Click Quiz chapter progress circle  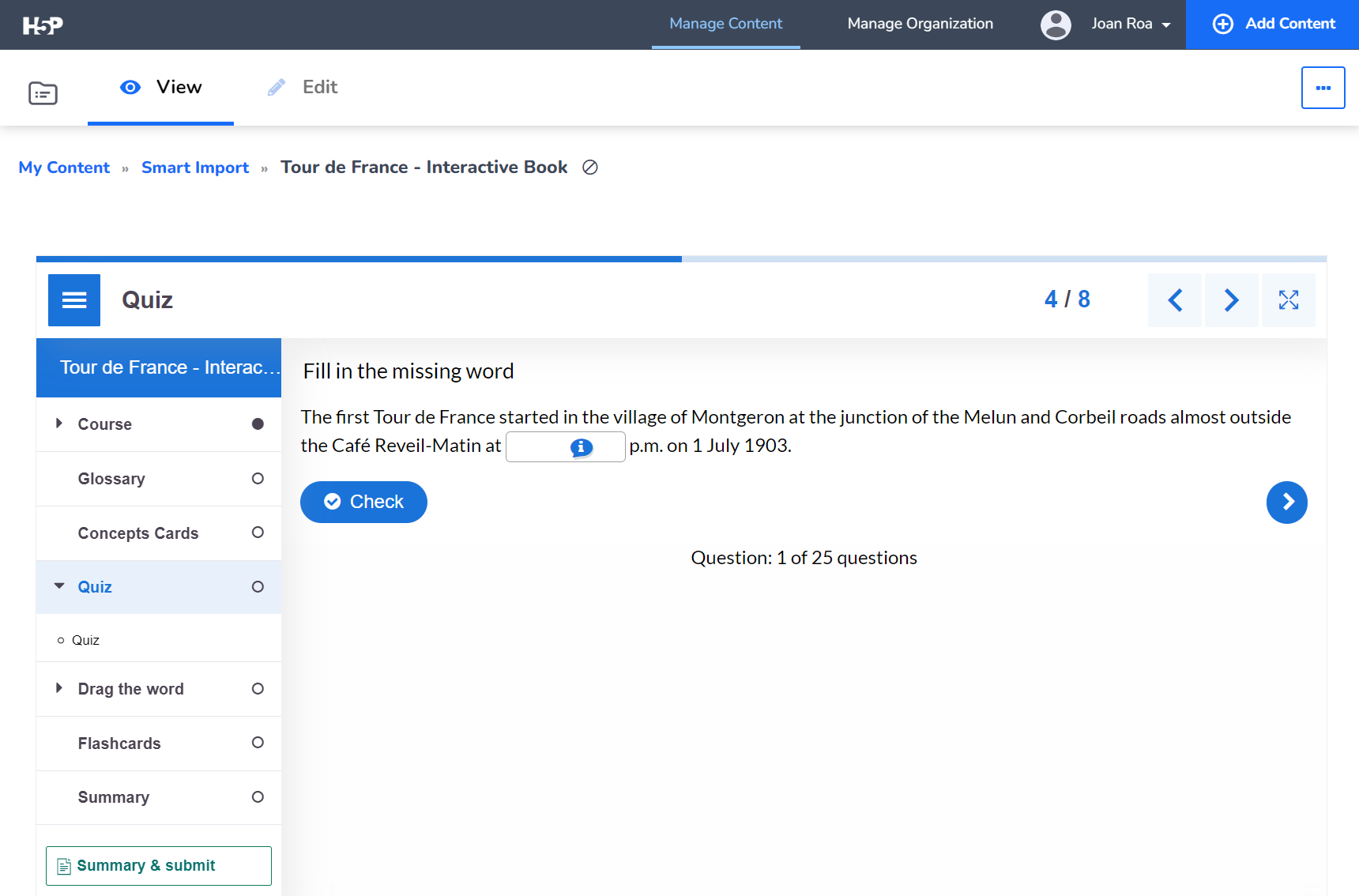coord(258,587)
